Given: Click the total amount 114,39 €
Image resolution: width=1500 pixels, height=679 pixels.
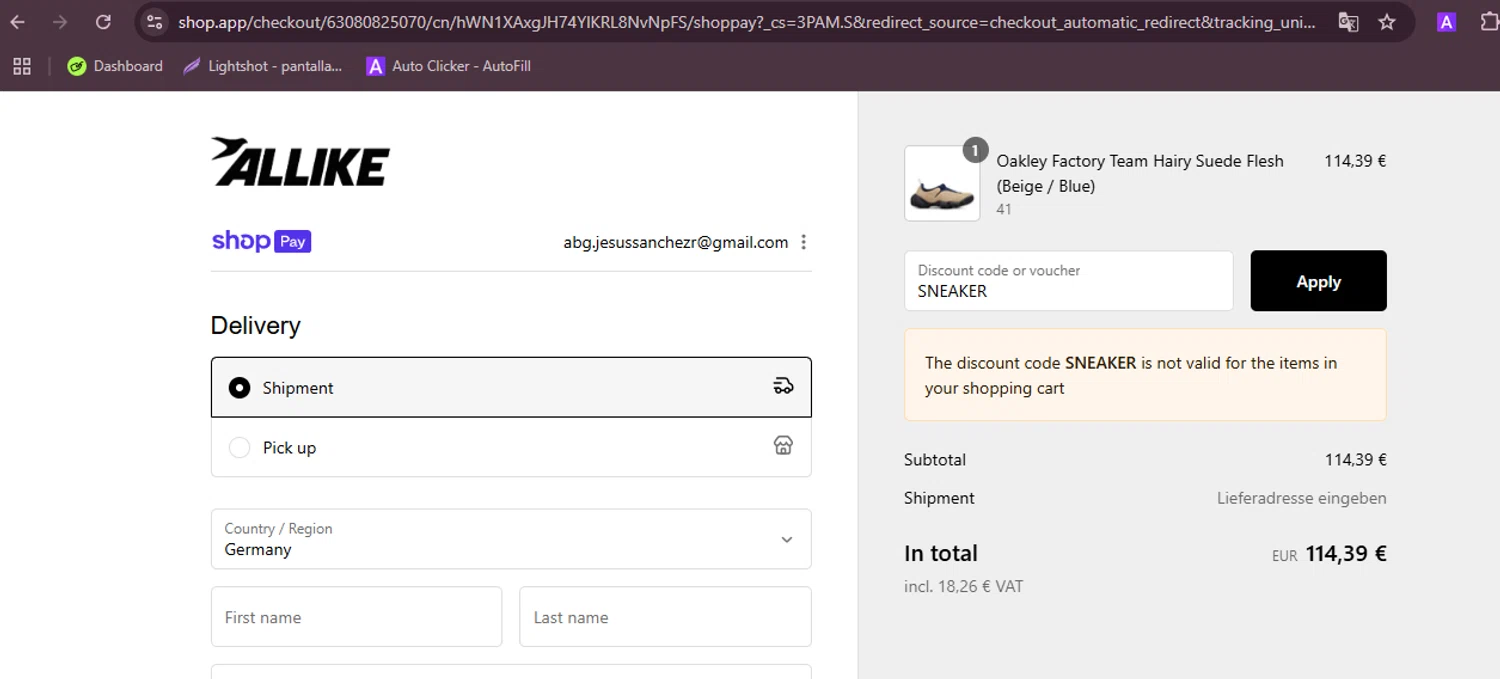Looking at the screenshot, I should pyautogui.click(x=1345, y=554).
